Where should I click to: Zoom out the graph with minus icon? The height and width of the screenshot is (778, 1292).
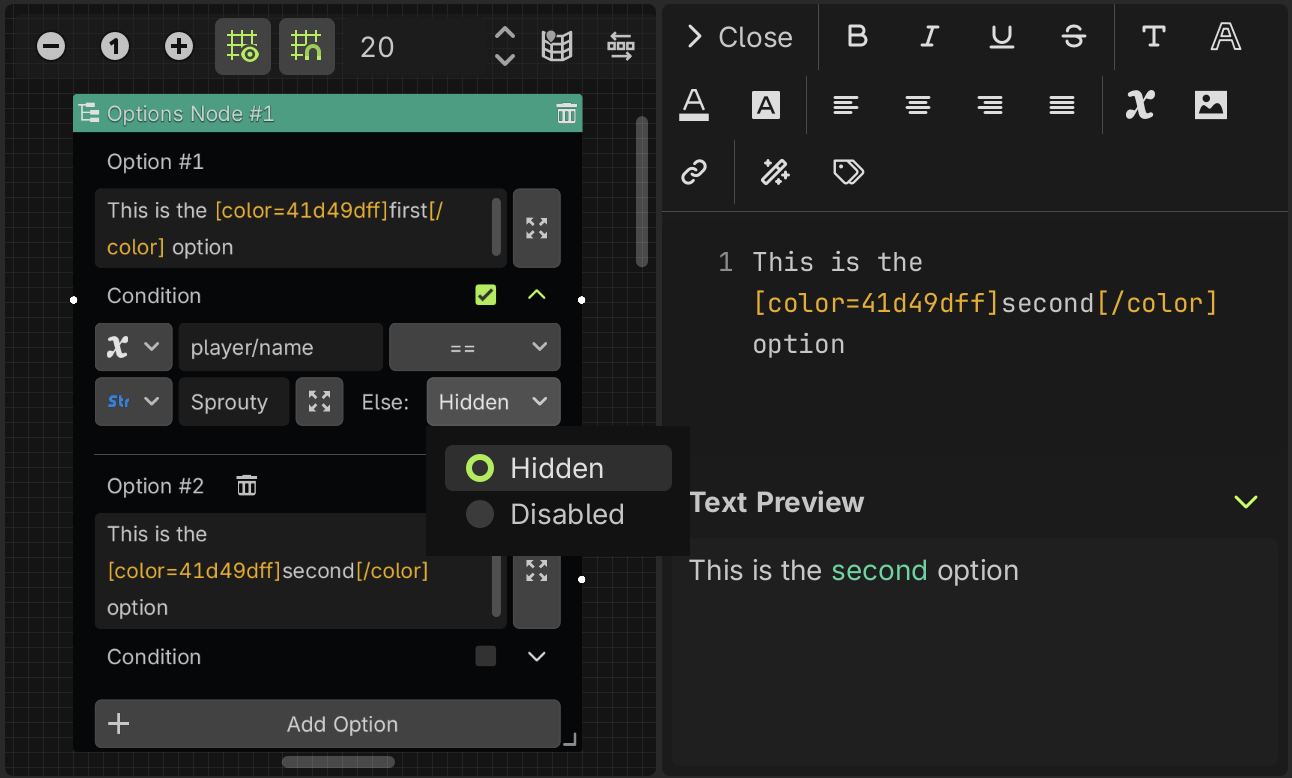tap(51, 47)
